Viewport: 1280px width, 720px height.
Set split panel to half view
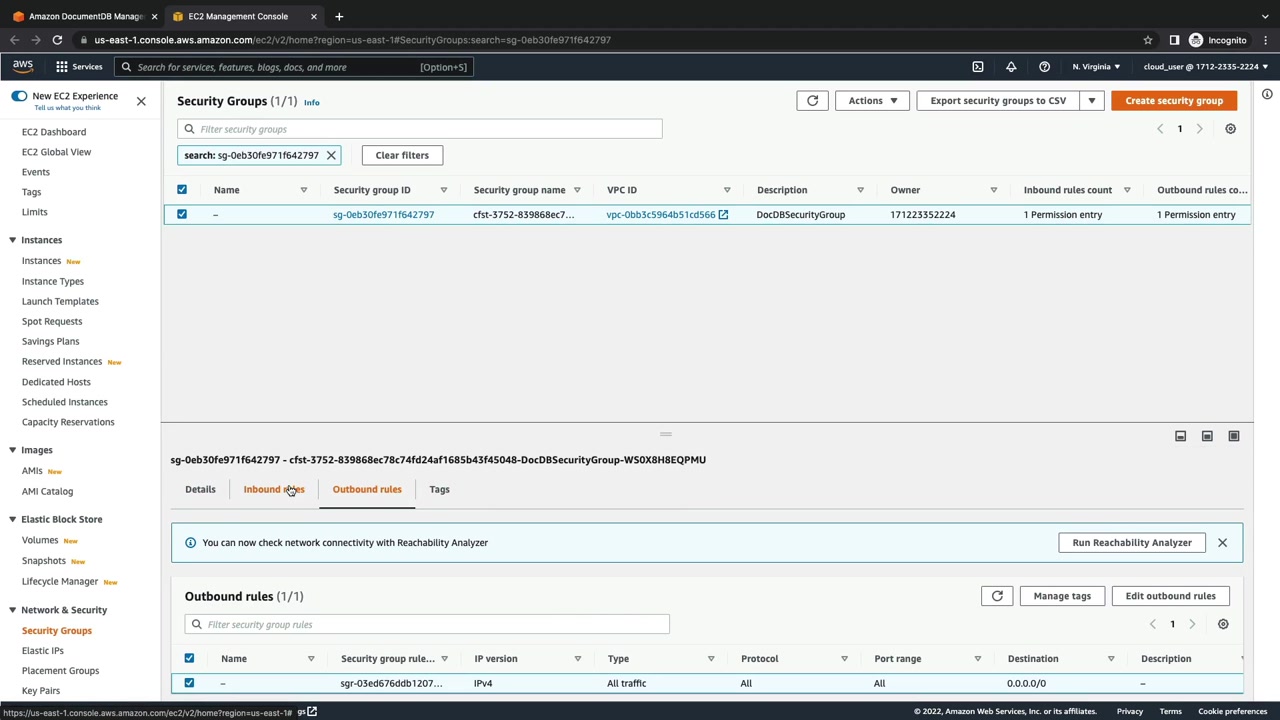[x=1207, y=436]
